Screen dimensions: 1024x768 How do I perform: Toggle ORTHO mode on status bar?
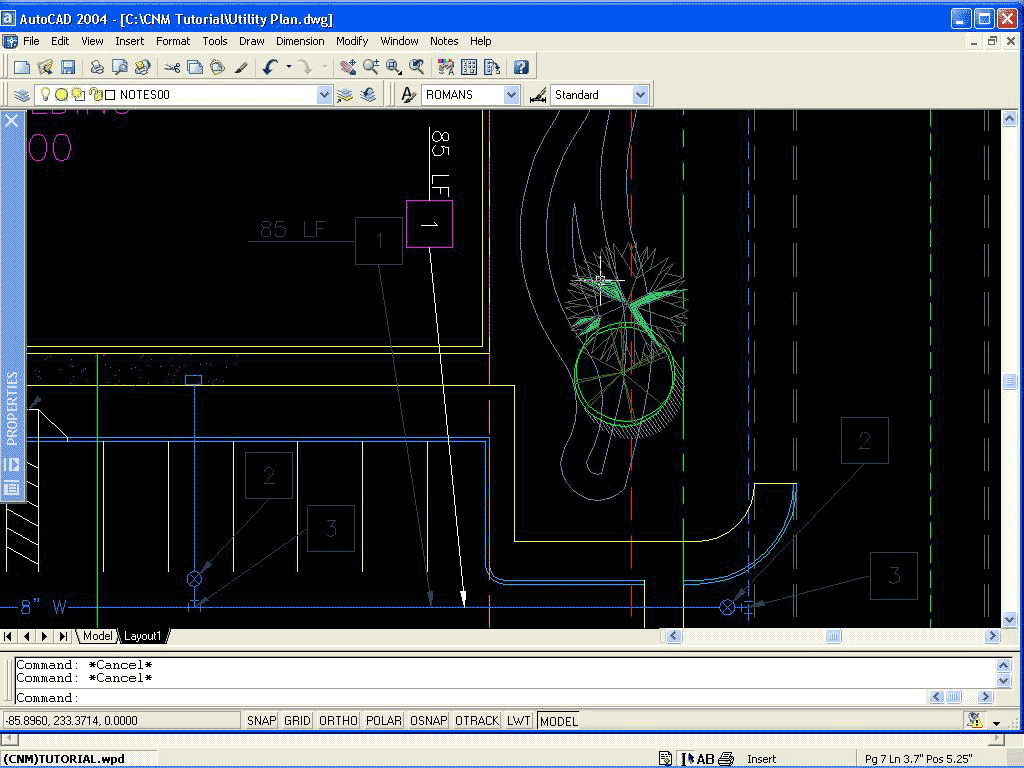click(x=338, y=720)
